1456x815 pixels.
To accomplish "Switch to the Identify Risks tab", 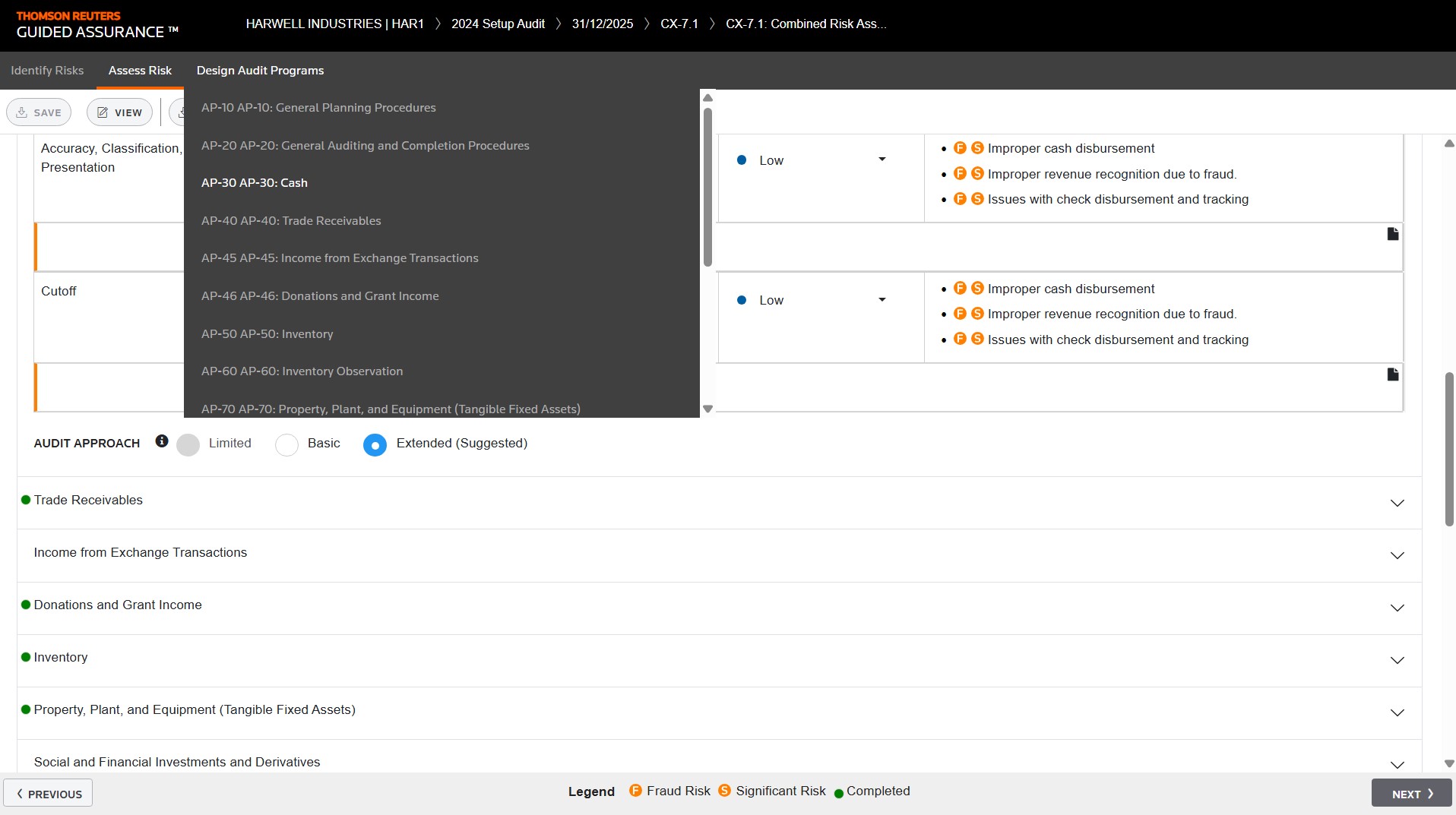I will 47,71.
